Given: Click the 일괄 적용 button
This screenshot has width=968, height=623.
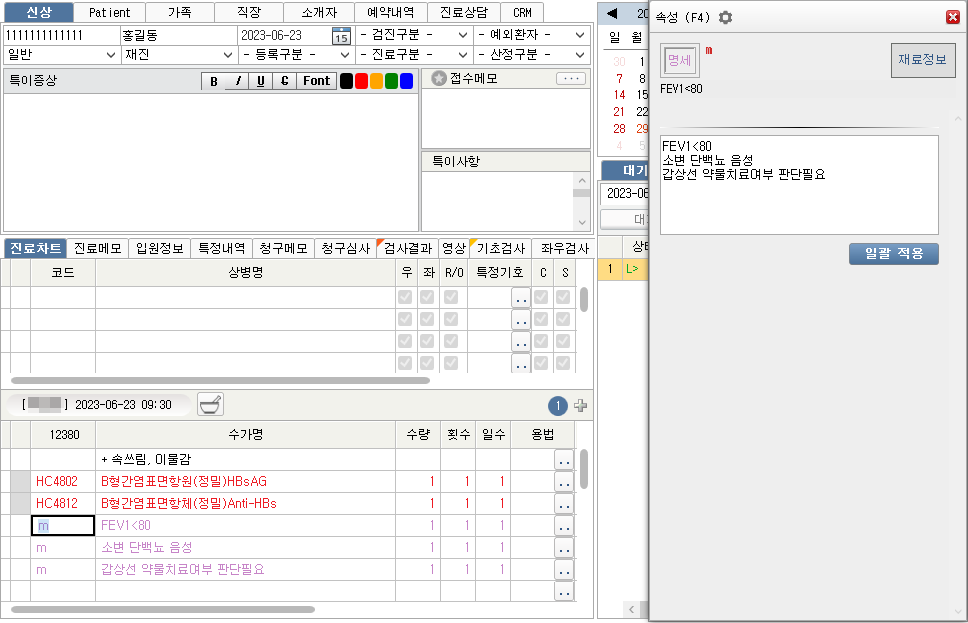Looking at the screenshot, I should (893, 253).
